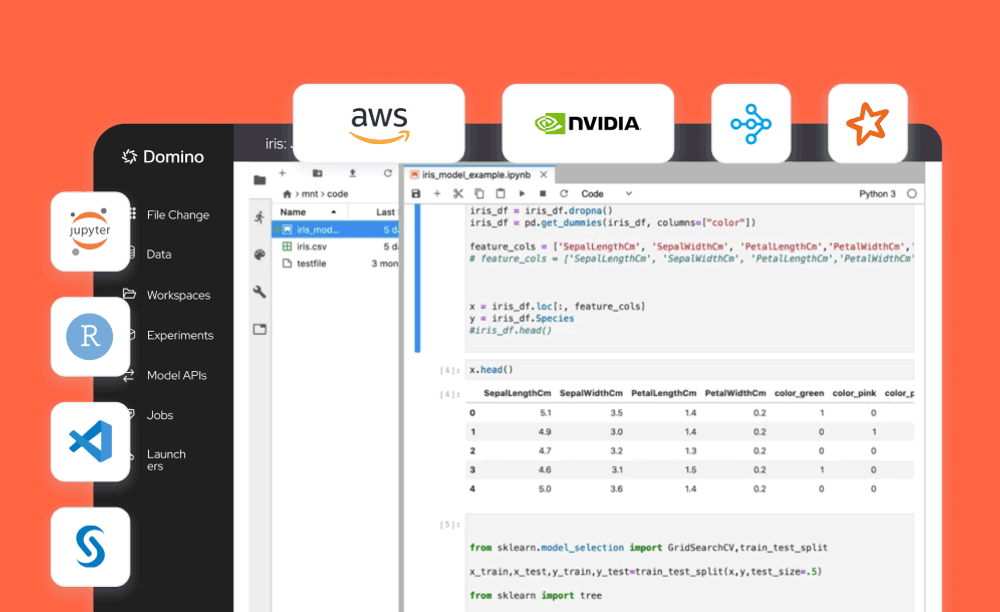The image size is (1000, 612).
Task: Run the current notebook cell
Action: [x=522, y=193]
